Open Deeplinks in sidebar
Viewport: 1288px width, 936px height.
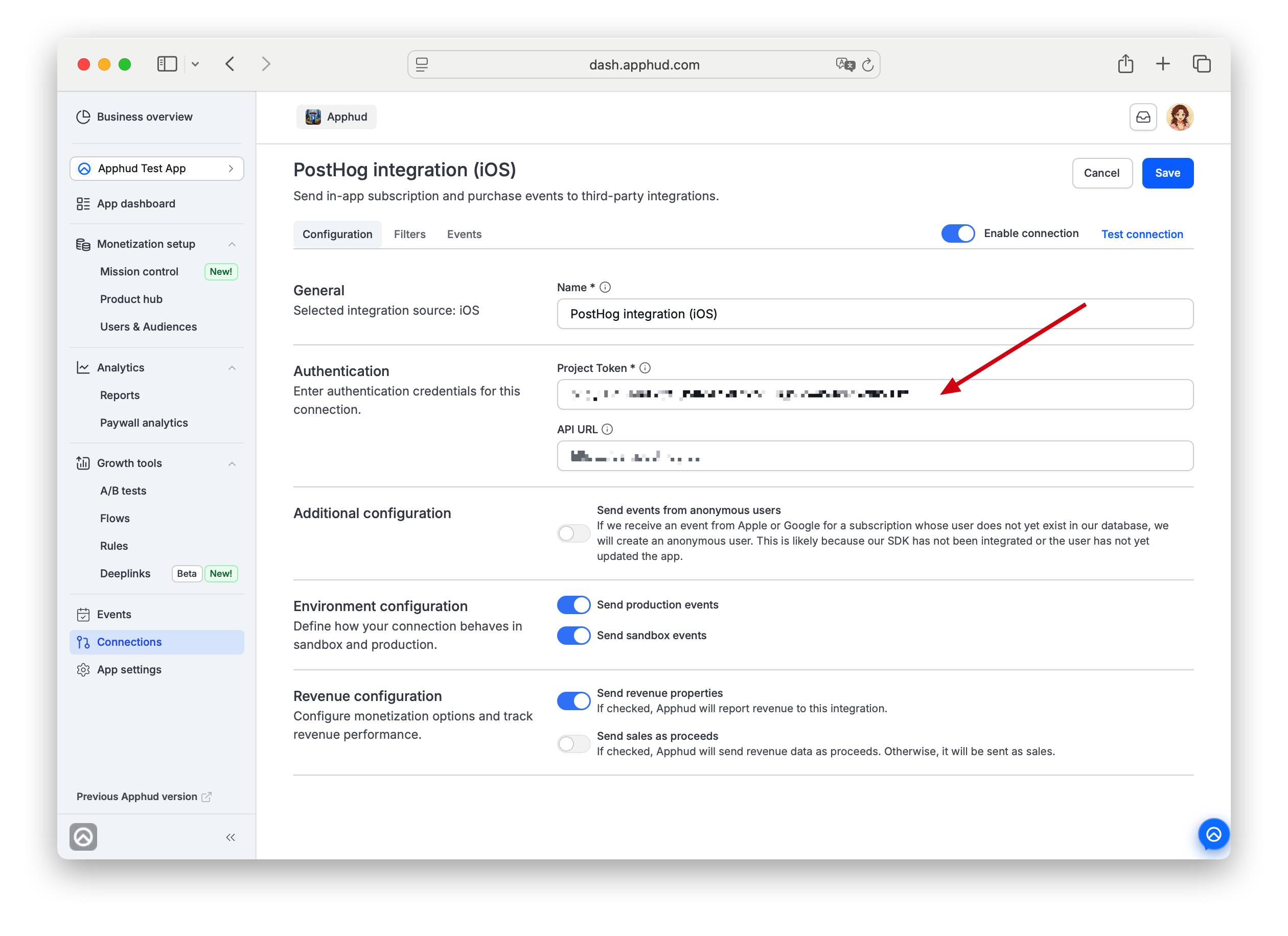pyautogui.click(x=125, y=573)
